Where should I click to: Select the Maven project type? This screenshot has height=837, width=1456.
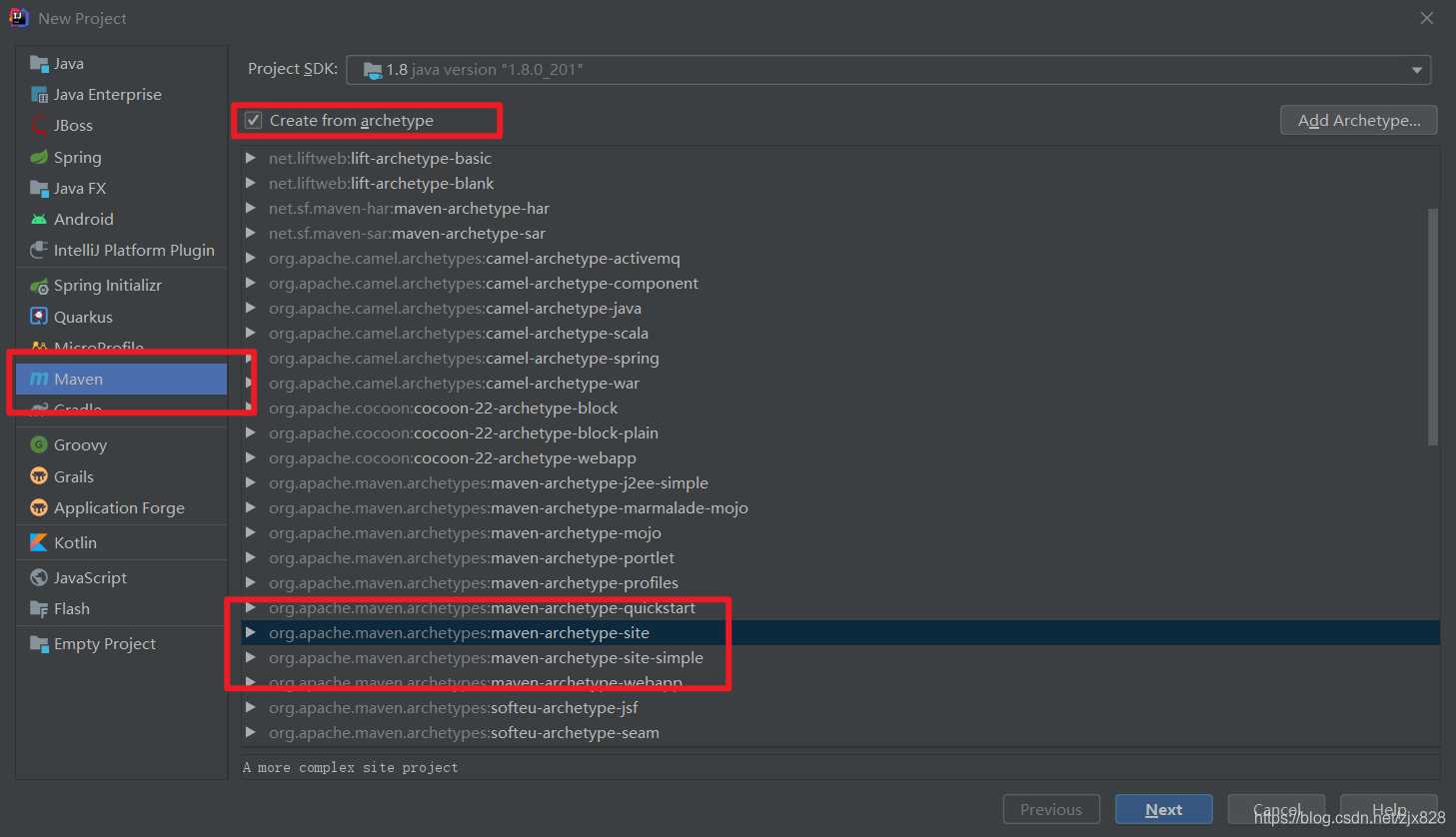(x=122, y=380)
